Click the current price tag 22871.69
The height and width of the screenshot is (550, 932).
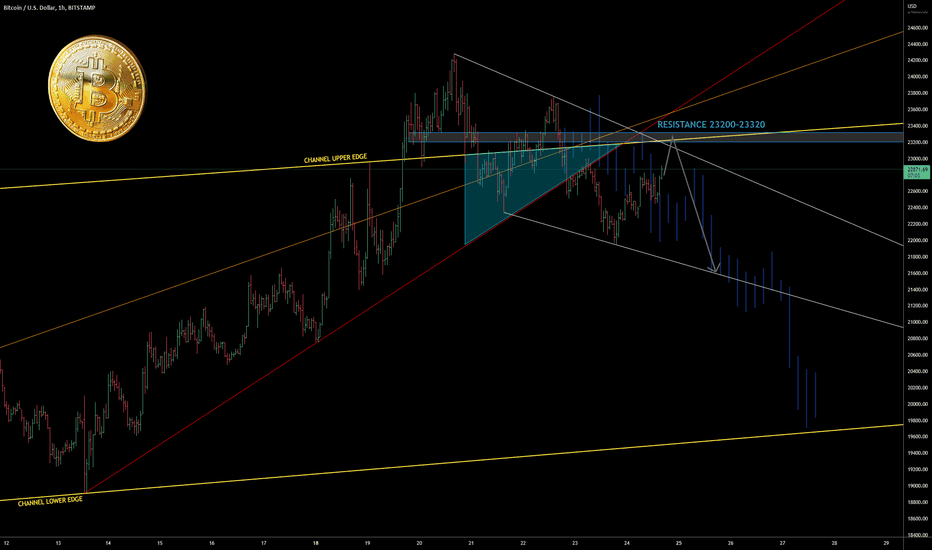[917, 170]
